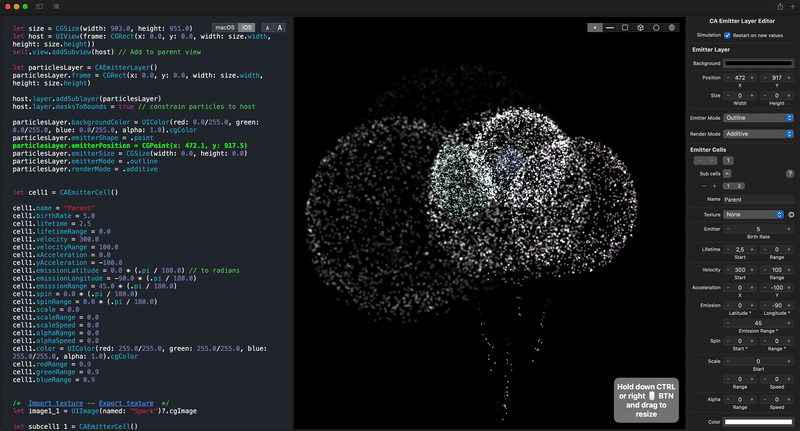Choose the rectangle emitter shape icon
Screen dimensions: 800x431
(x=625, y=28)
